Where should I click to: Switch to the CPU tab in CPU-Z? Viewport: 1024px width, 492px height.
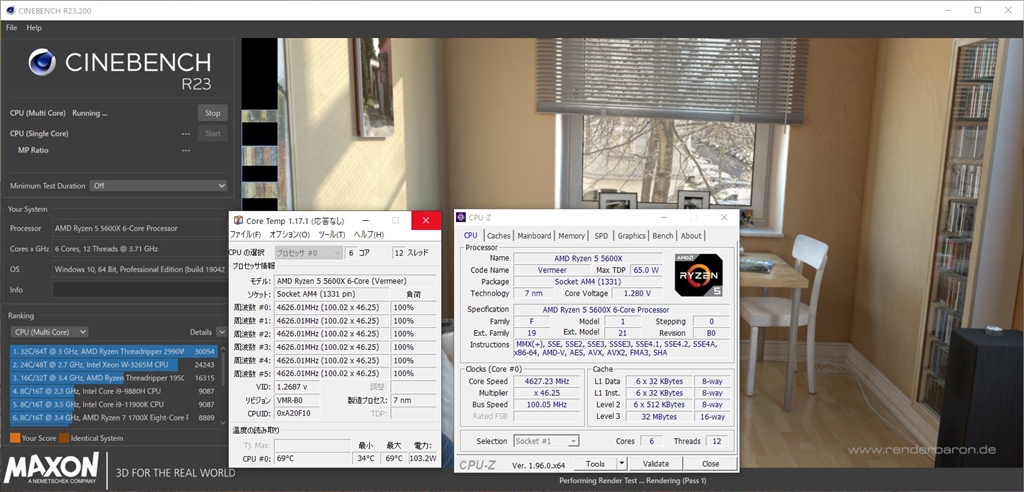pyautogui.click(x=470, y=236)
